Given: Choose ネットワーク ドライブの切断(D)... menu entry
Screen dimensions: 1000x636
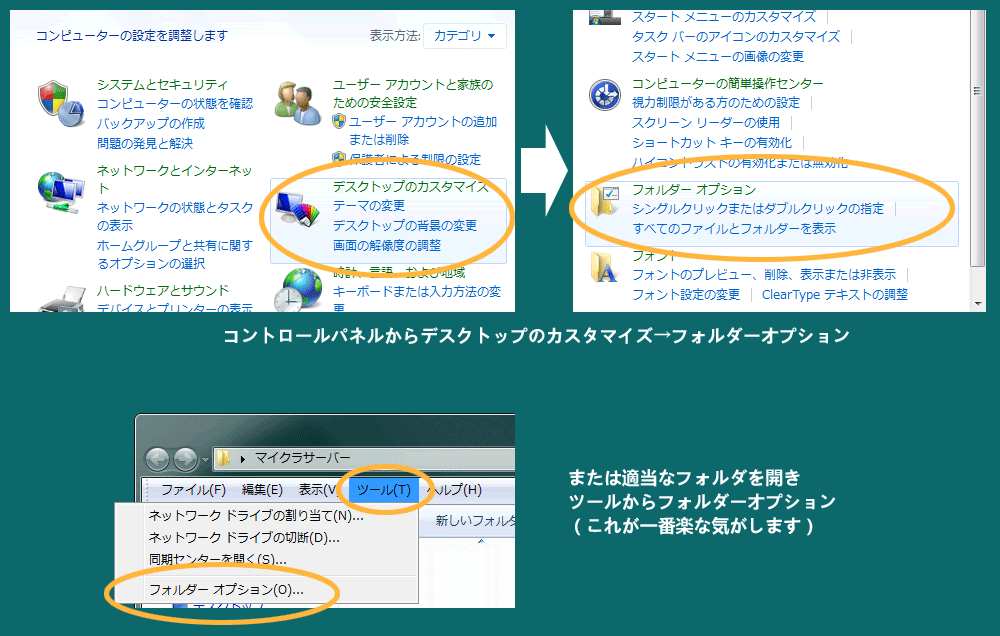Looking at the screenshot, I should 244,538.
